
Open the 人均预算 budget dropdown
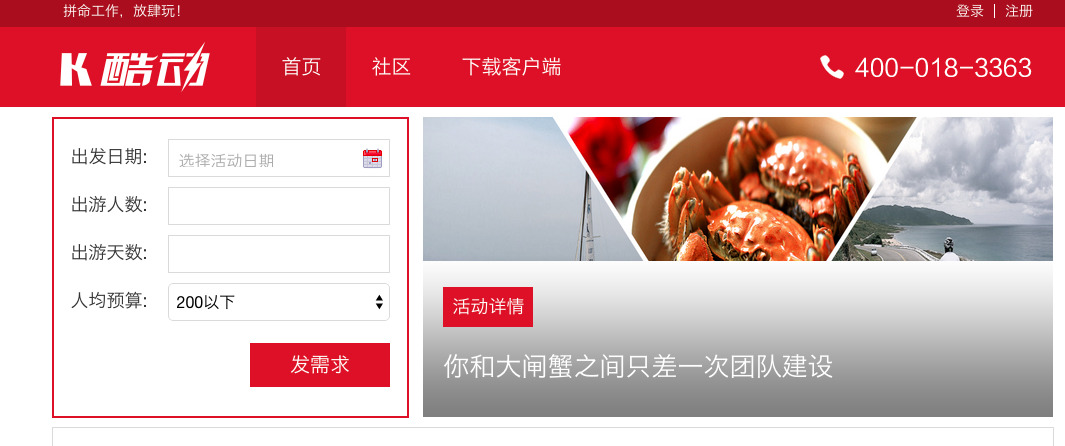278,302
